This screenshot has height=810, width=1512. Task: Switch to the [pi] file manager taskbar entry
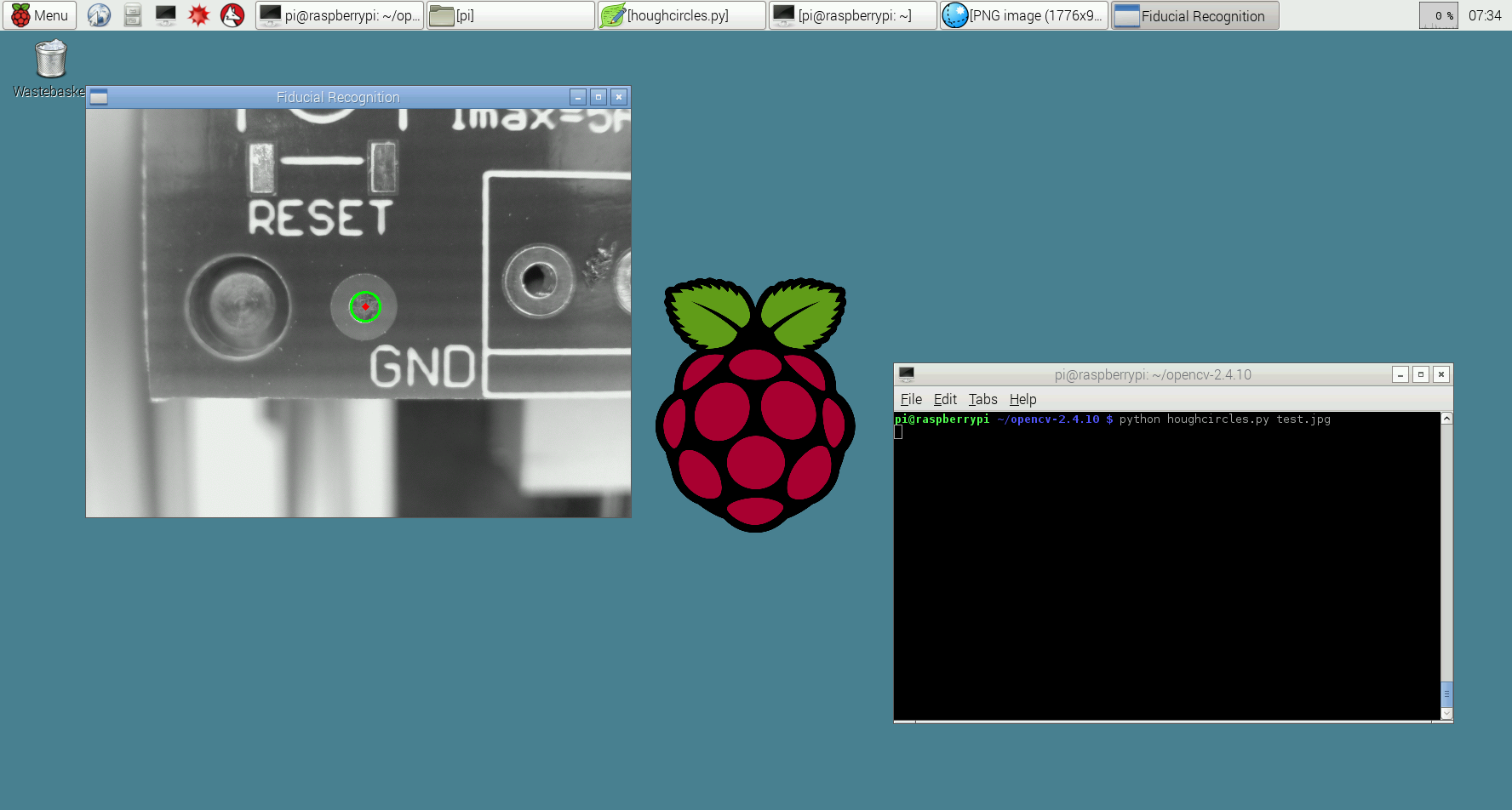point(511,15)
